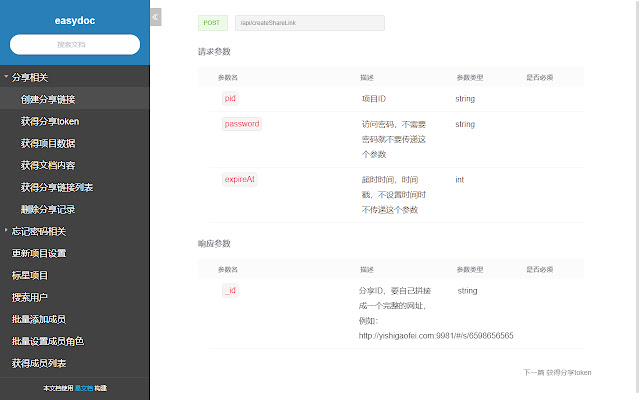The image size is (640, 400).
Task: Select 批量设置成员角色 in the sidebar
Action: tap(48, 341)
